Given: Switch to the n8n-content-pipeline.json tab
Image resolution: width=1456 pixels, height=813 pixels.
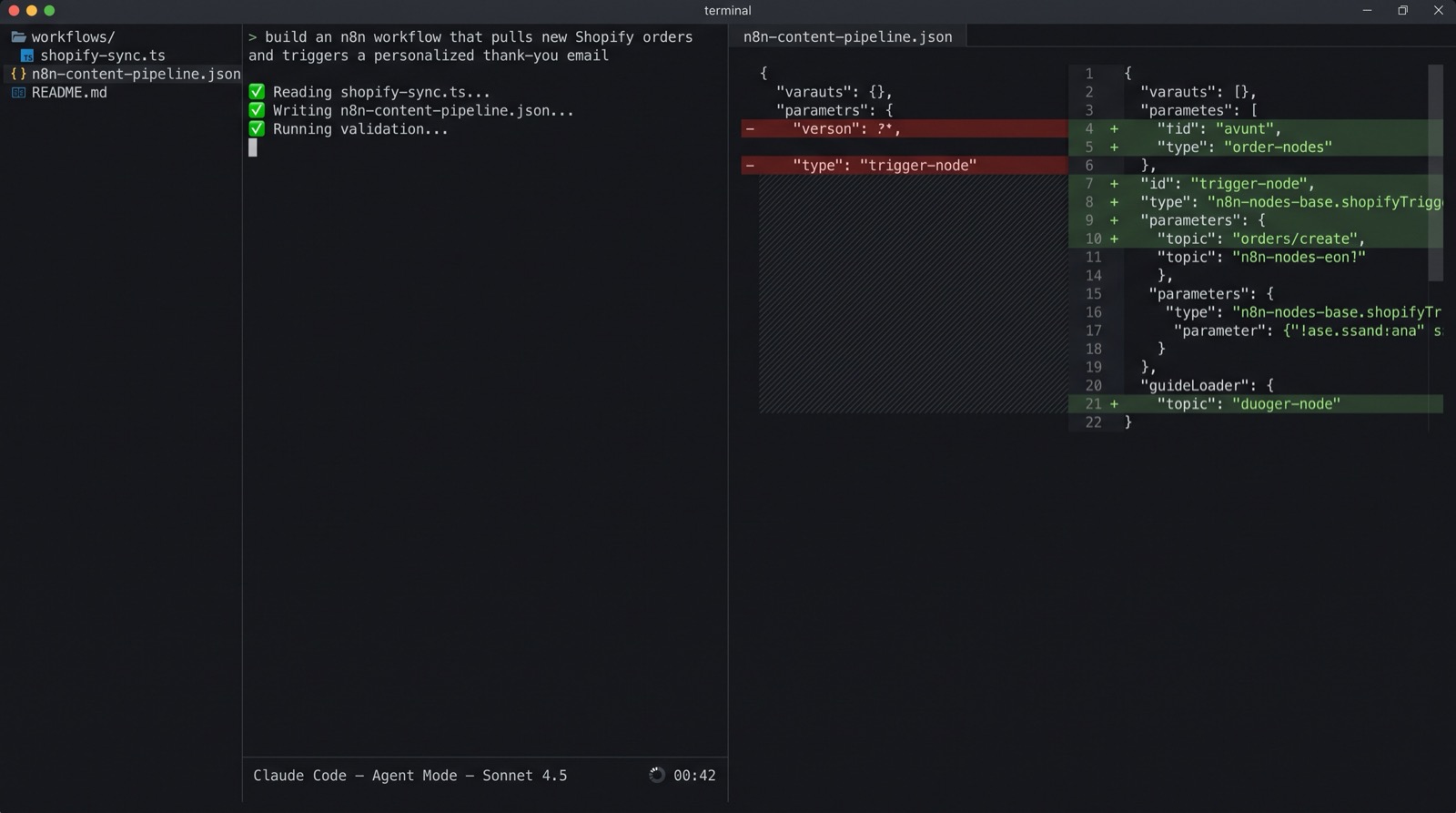Looking at the screenshot, I should (847, 37).
